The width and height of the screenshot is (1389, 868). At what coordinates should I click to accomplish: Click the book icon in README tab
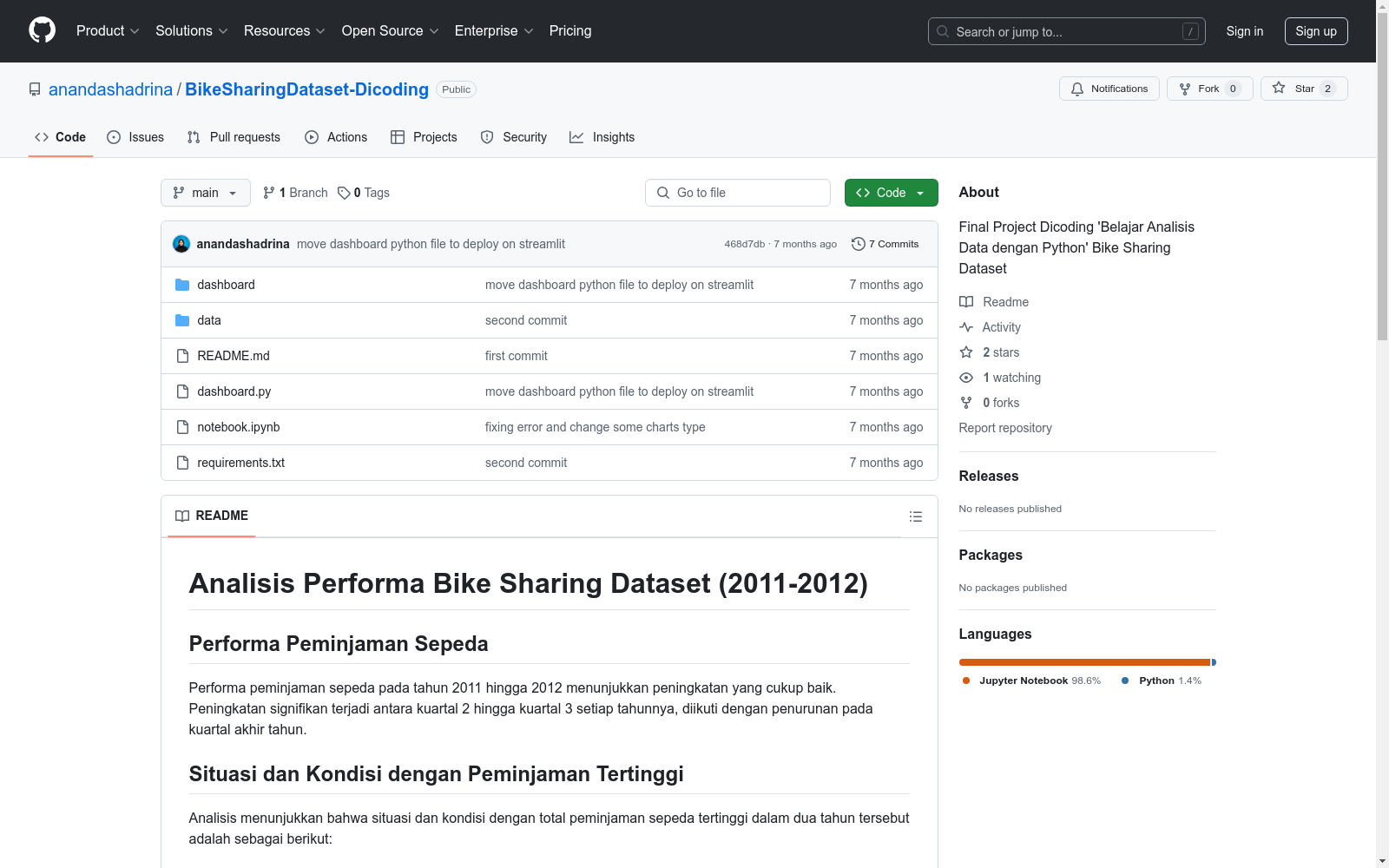click(182, 516)
